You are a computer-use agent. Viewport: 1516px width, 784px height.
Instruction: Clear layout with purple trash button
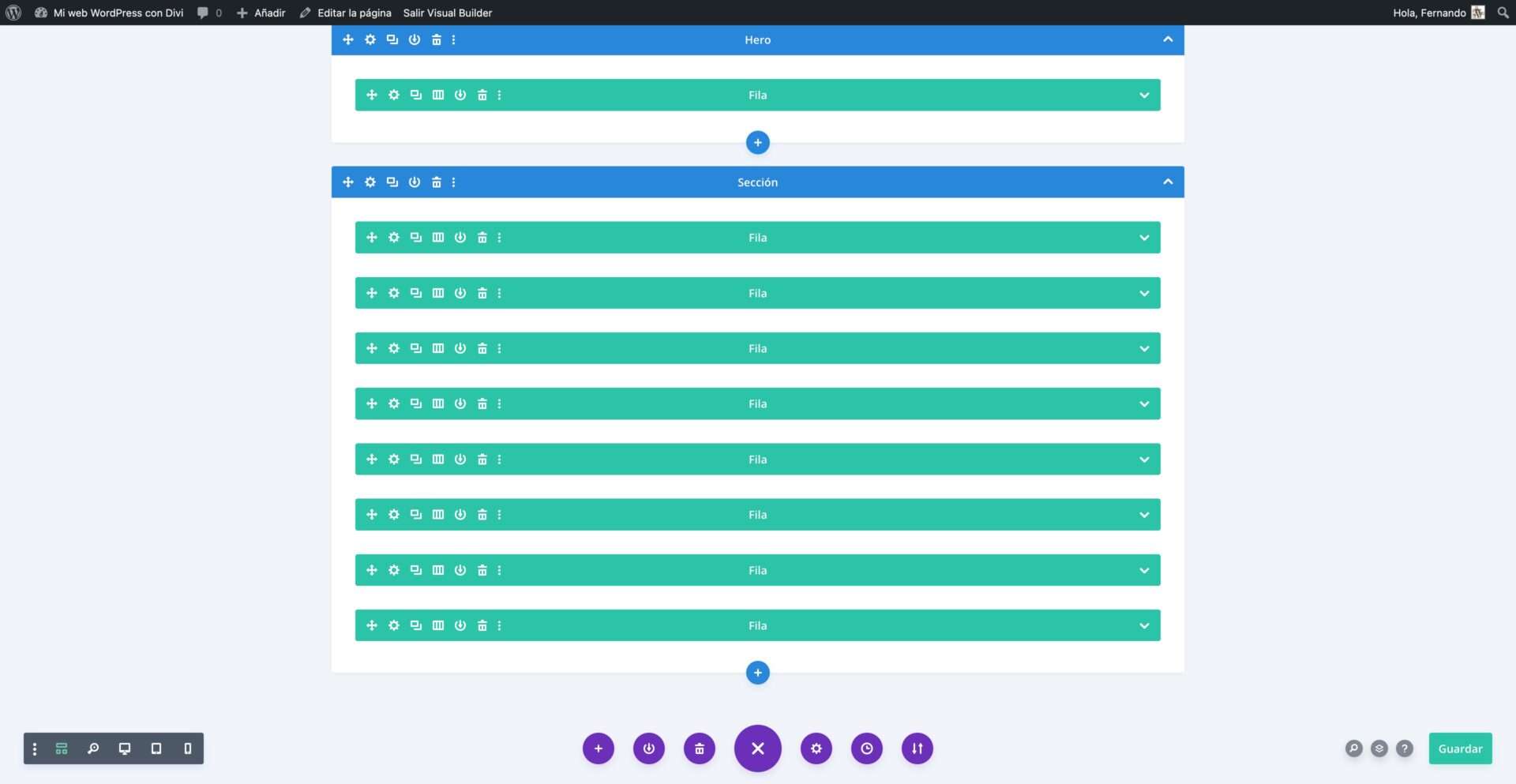pyautogui.click(x=699, y=748)
